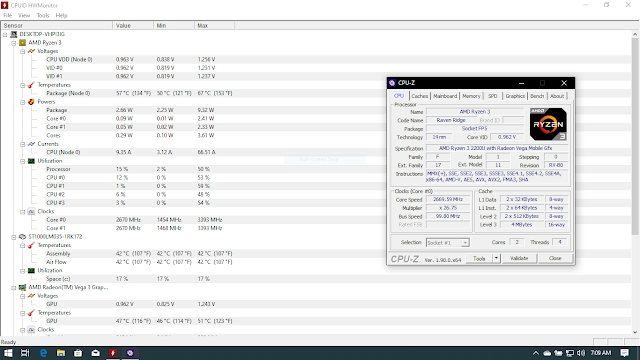Image resolution: width=640 pixels, height=360 pixels.
Task: Show hidden system tray icons
Action: 536,353
